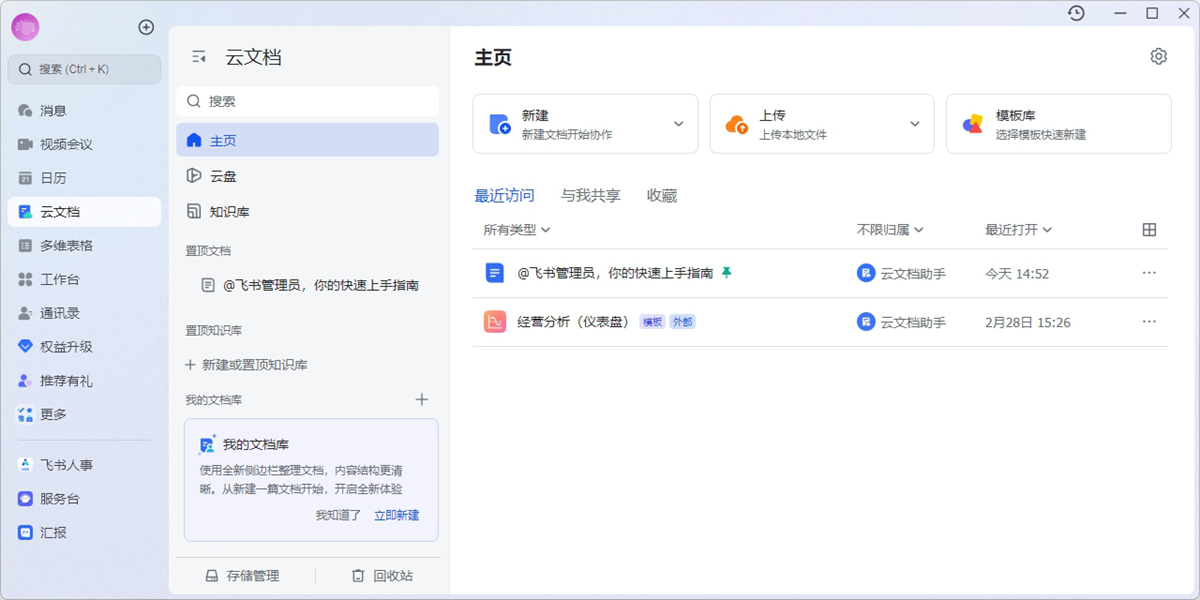Open the 回收站 recycle bin
Screen dimensions: 1200x600
pos(382,576)
